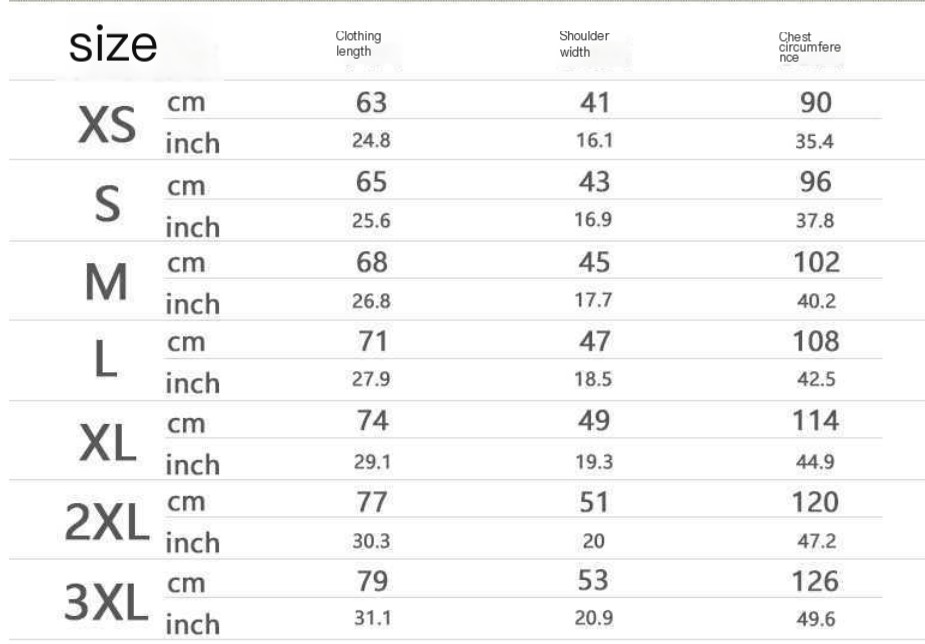
Task: Click the 3XL size label
Action: (106, 602)
